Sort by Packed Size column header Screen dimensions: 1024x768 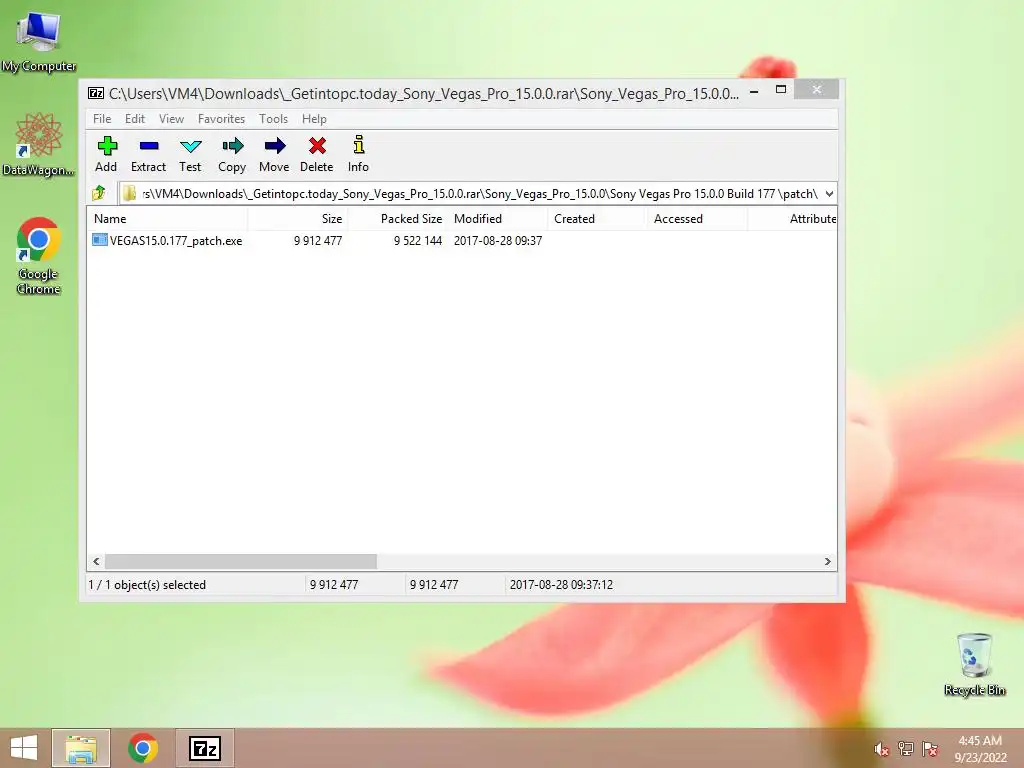[398, 219]
